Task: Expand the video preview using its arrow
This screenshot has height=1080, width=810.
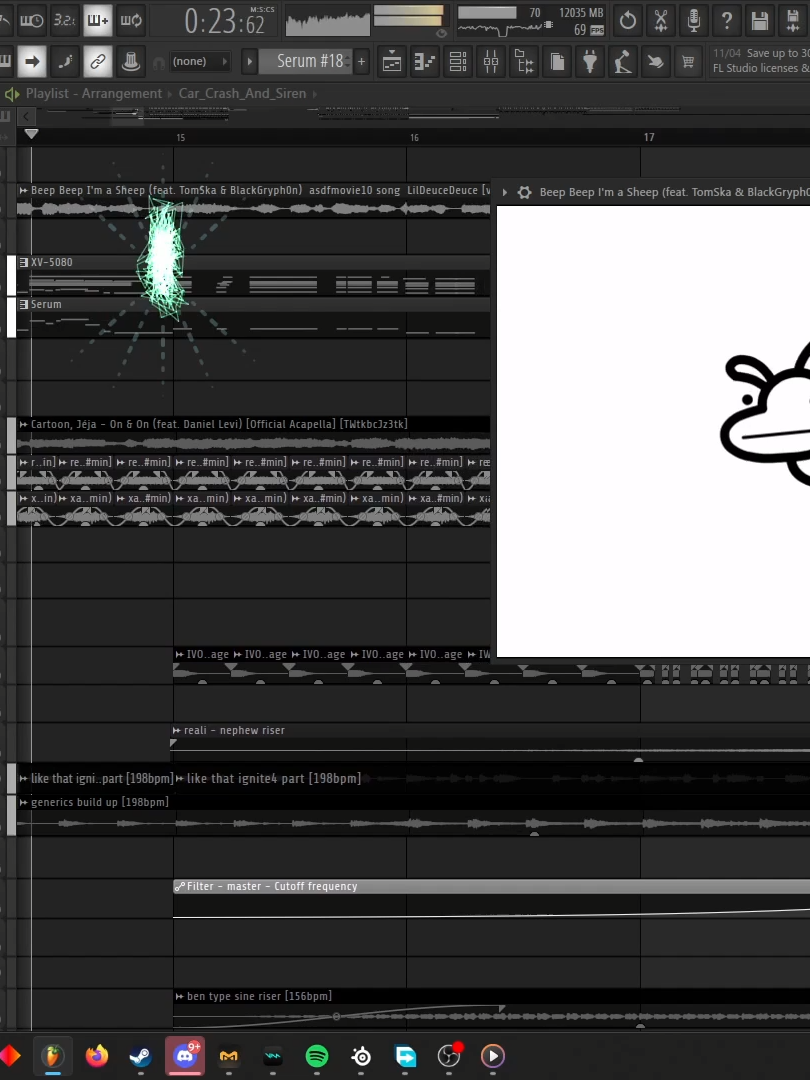Action: 504,192
